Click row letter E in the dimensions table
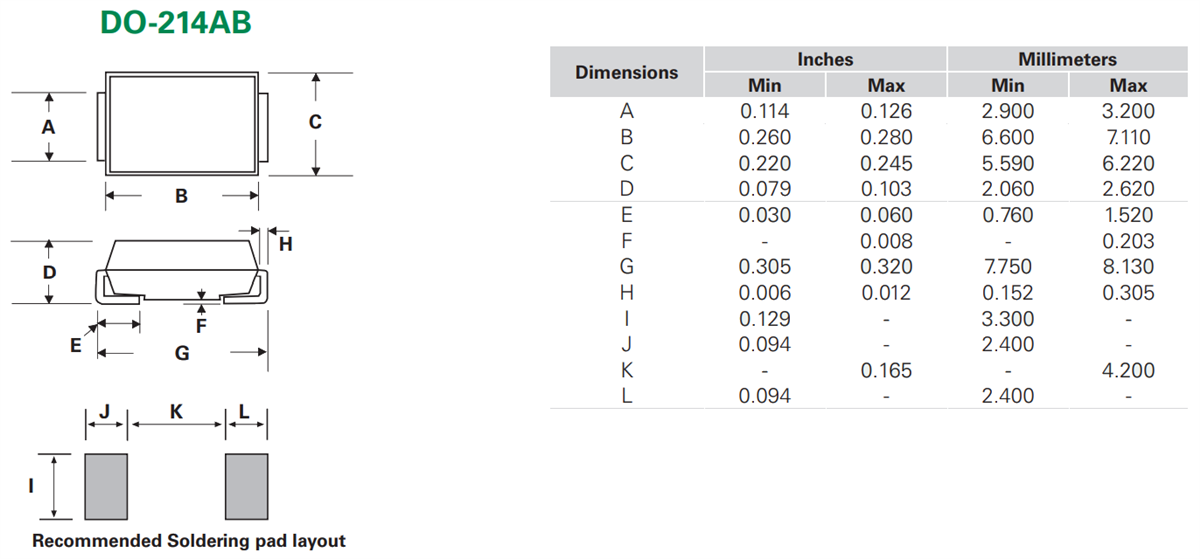The width and height of the screenshot is (1200, 559). coord(627,215)
